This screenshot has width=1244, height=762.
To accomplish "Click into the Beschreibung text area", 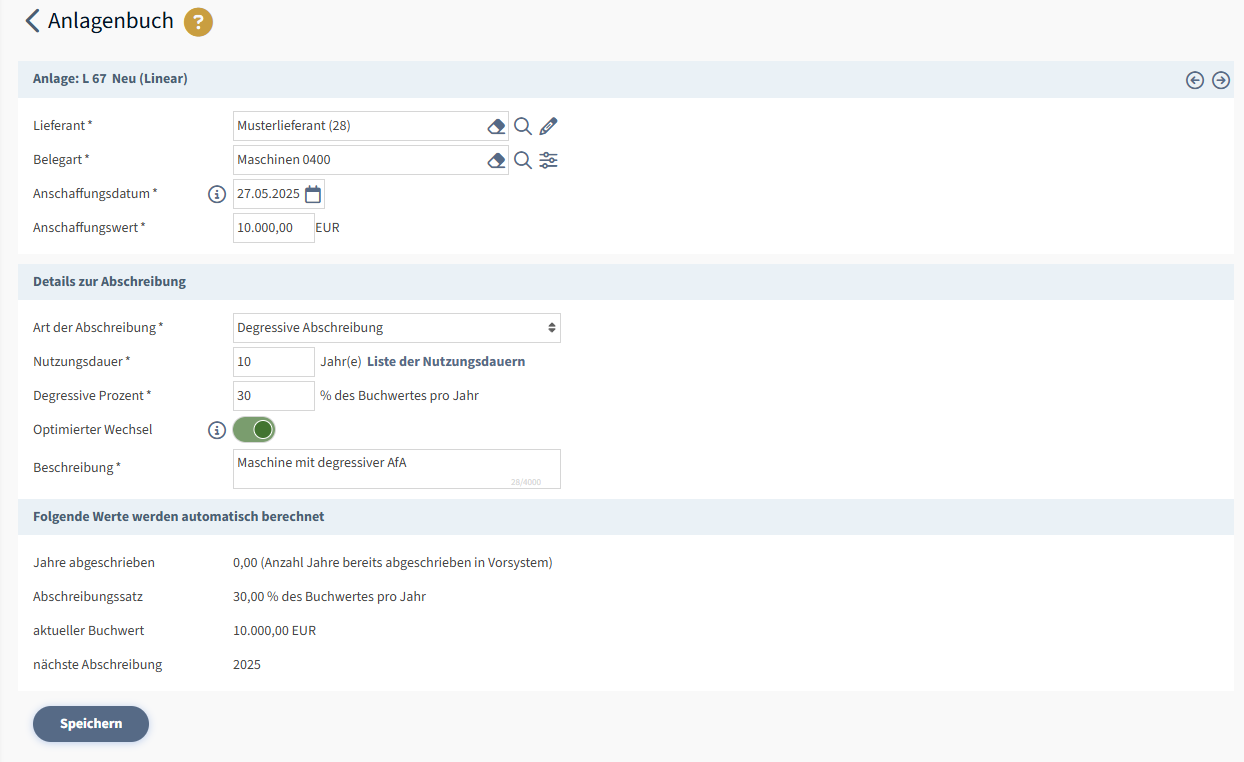I will (396, 469).
